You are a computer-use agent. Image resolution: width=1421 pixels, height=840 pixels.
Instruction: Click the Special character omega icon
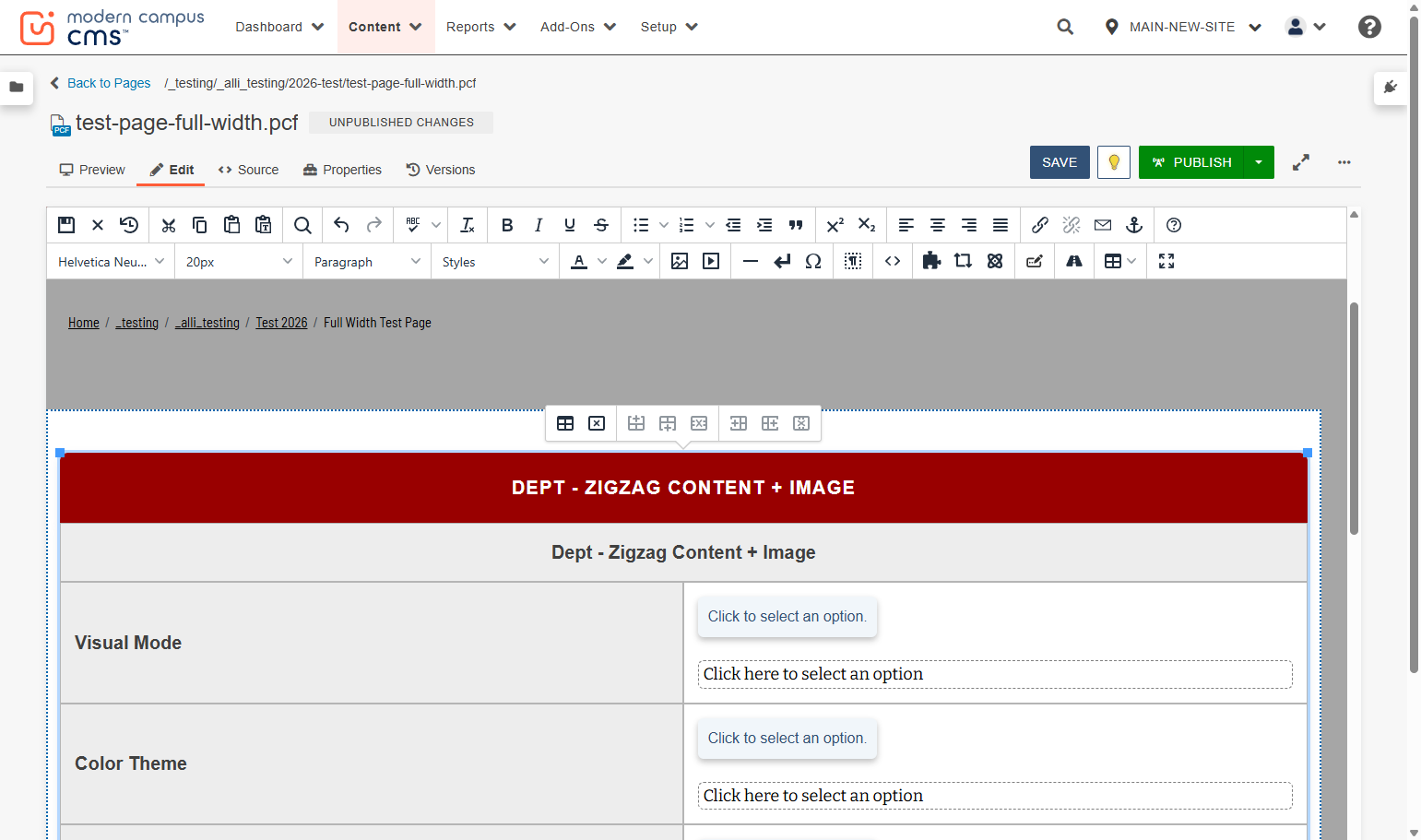[x=813, y=261]
